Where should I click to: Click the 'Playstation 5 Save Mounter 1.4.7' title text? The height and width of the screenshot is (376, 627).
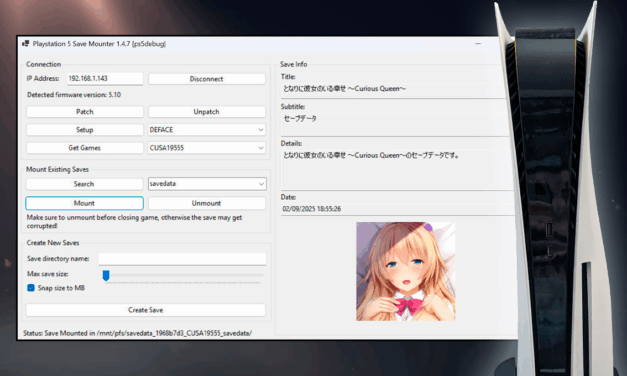point(99,44)
